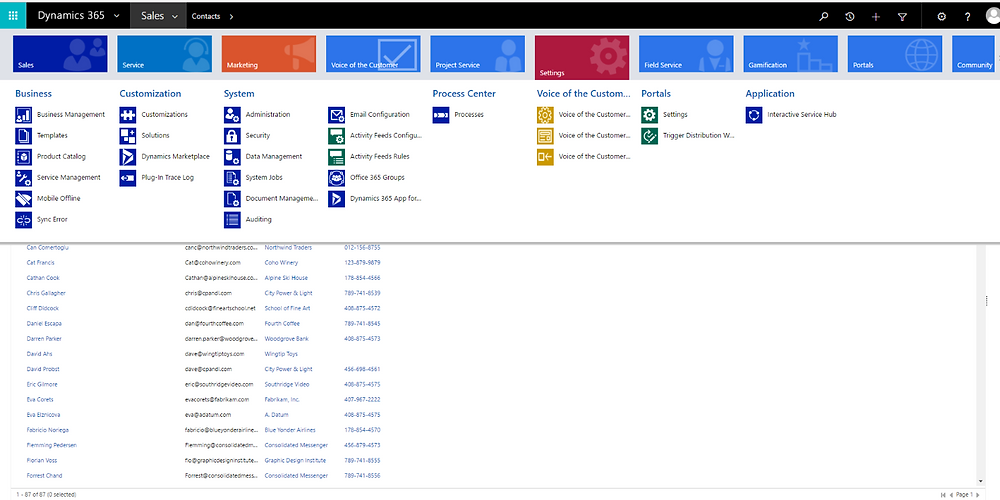Open Activity Feeds Configuration icon
The height and width of the screenshot is (500, 1000).
(337, 136)
